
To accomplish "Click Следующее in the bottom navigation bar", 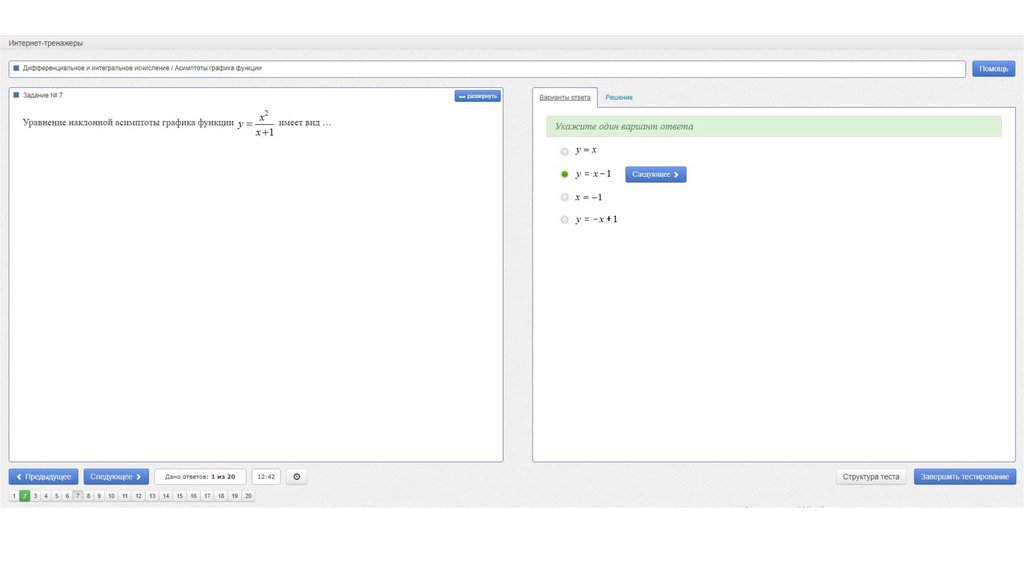I will coord(116,477).
